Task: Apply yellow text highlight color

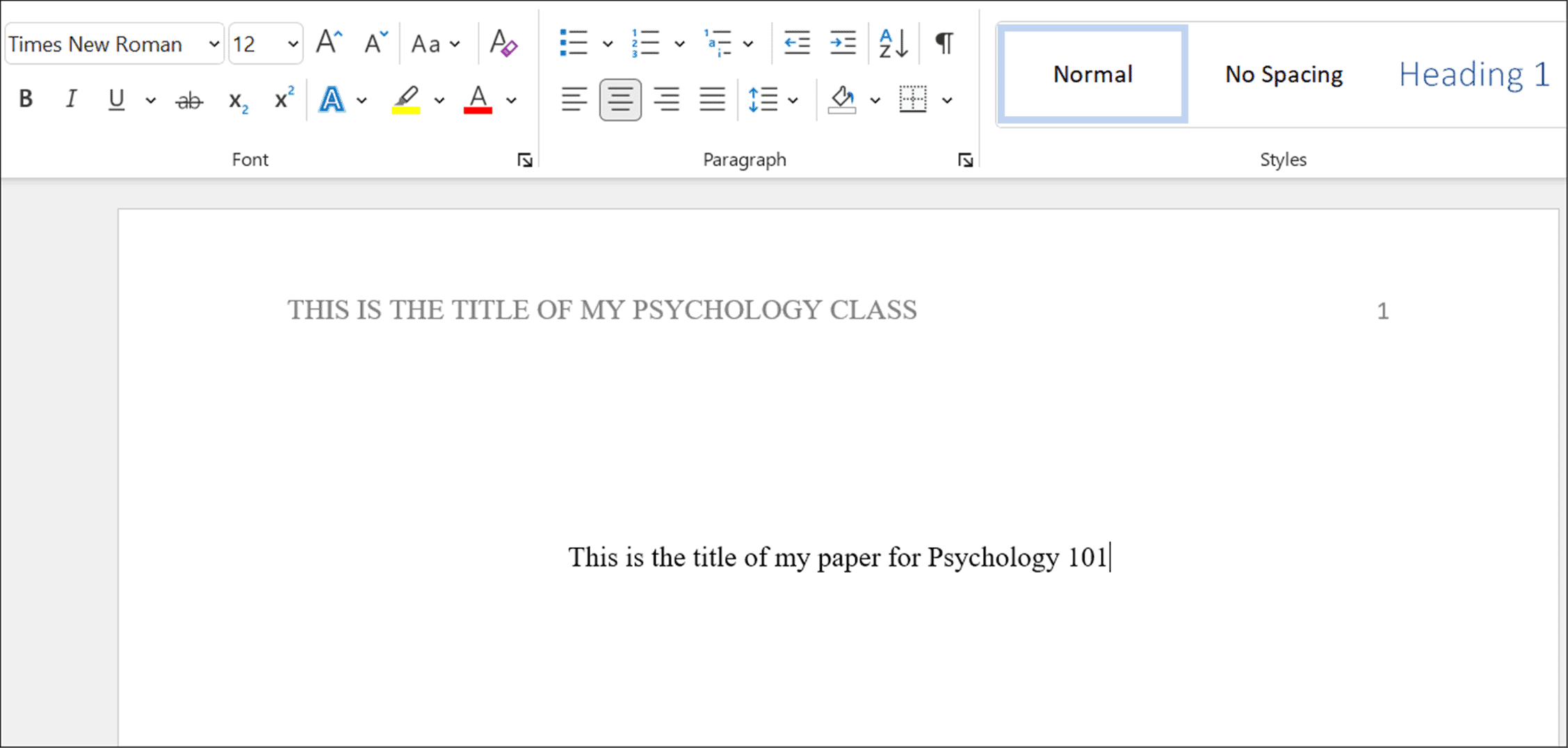Action: (x=406, y=99)
